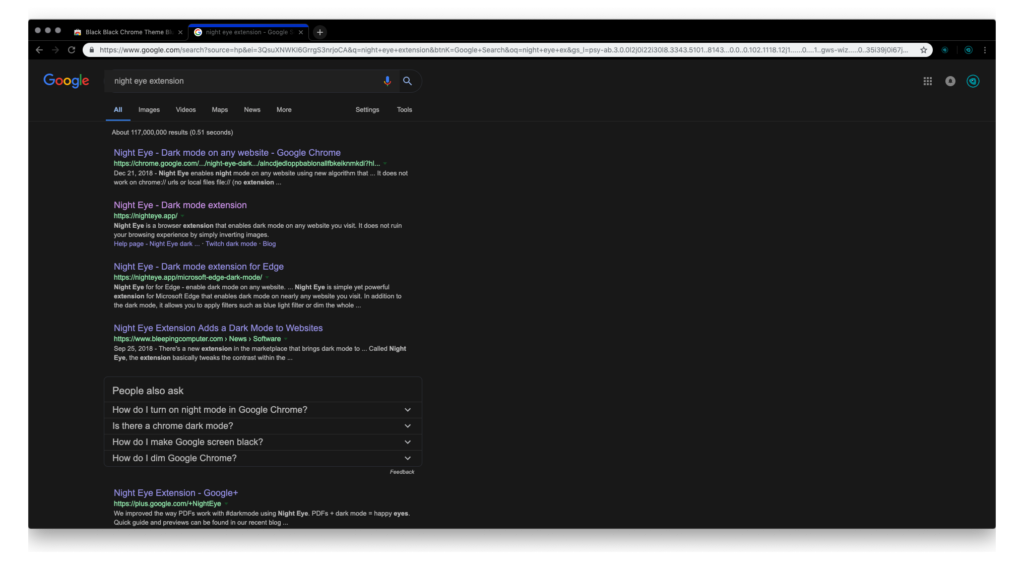Click the padlock icon in address bar
This screenshot has width=1024, height=566.
[x=91, y=50]
